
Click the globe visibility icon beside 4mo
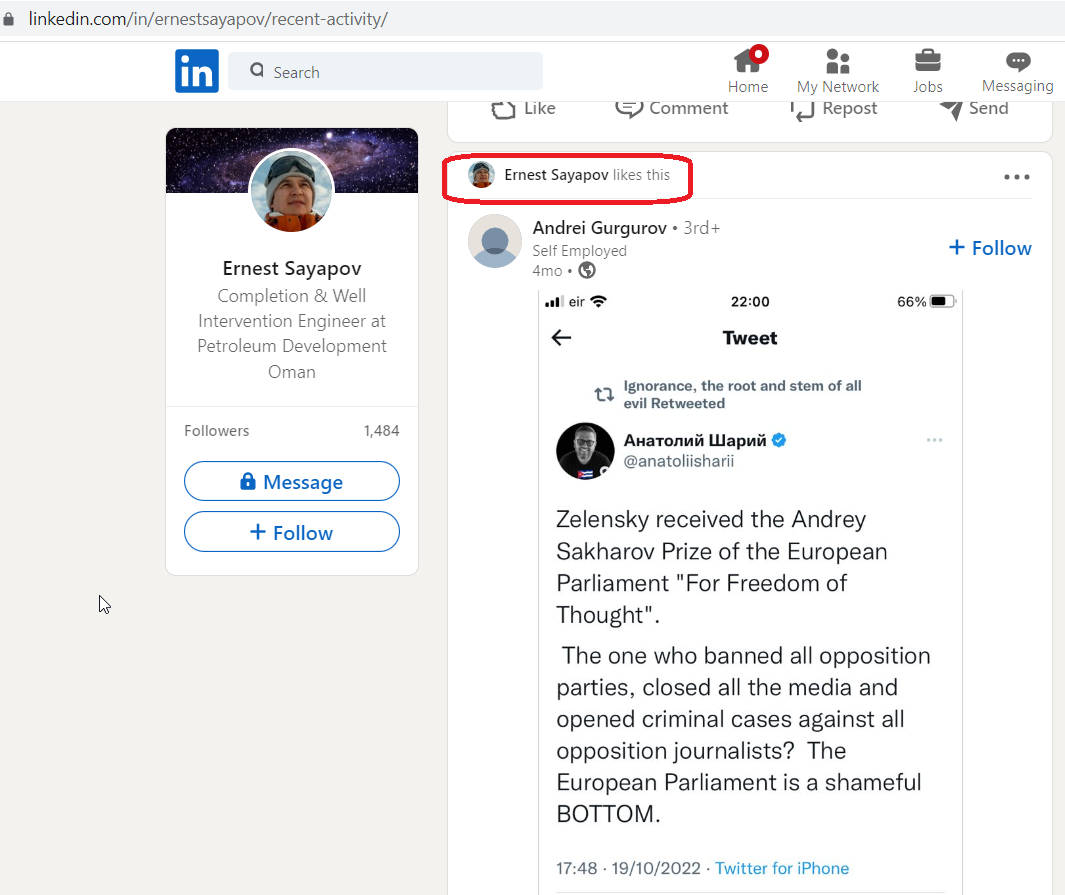587,270
